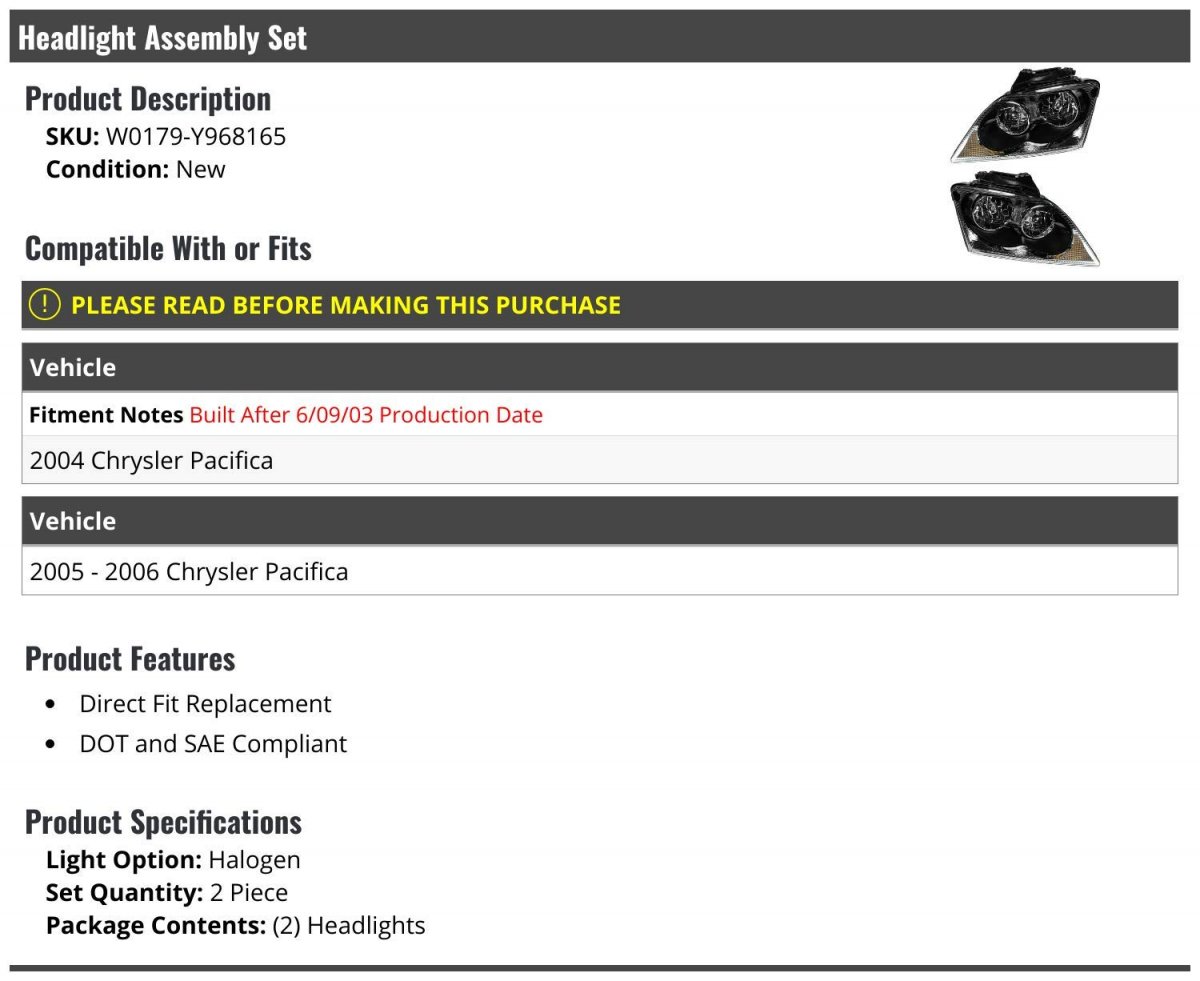The image size is (1200, 981).
Task: Select the 2004 Chrysler Pacifica row
Action: [x=600, y=460]
